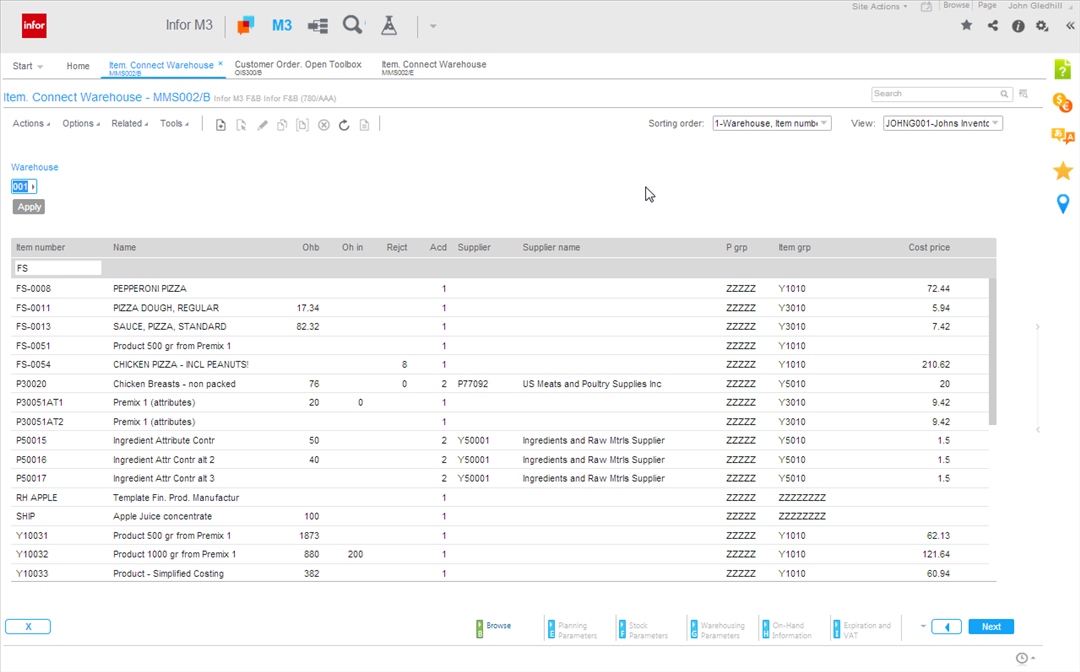Select the PEPPERONI PIZZA row FS-0008
The width and height of the screenshot is (1080, 672).
[x=150, y=289]
